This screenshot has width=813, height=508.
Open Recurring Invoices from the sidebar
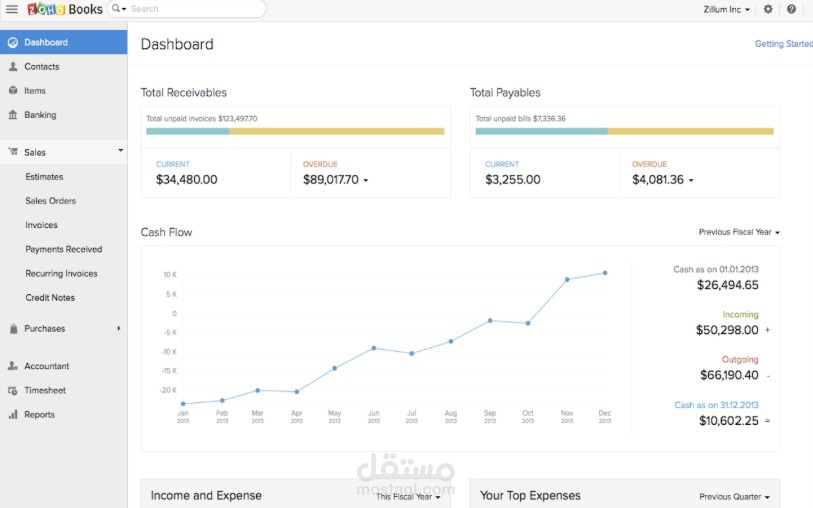click(61, 274)
